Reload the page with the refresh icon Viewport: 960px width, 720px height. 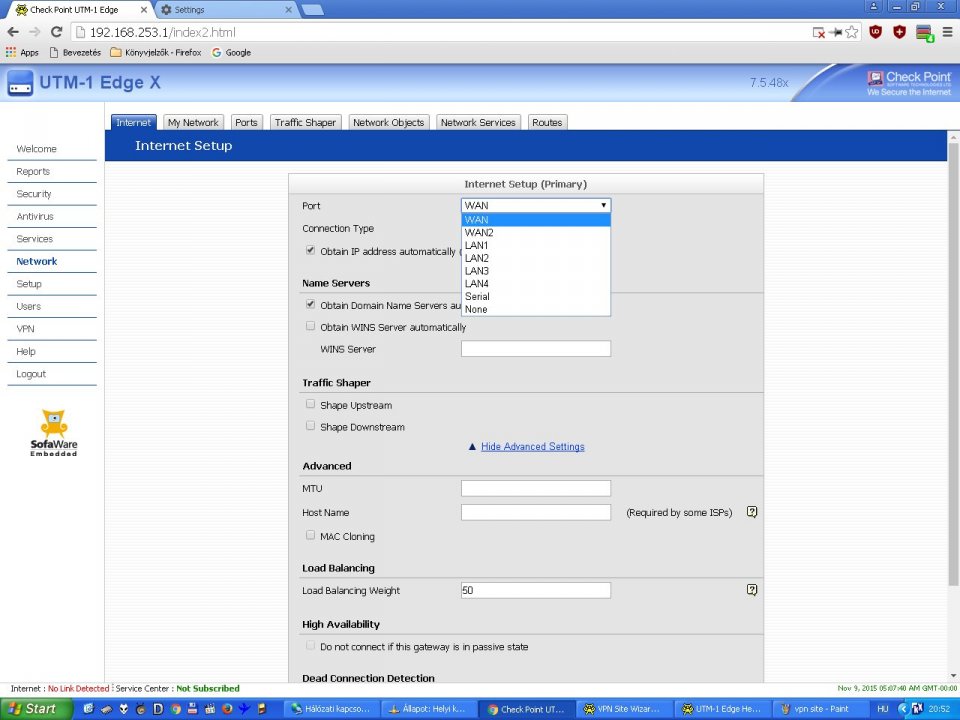tap(56, 32)
